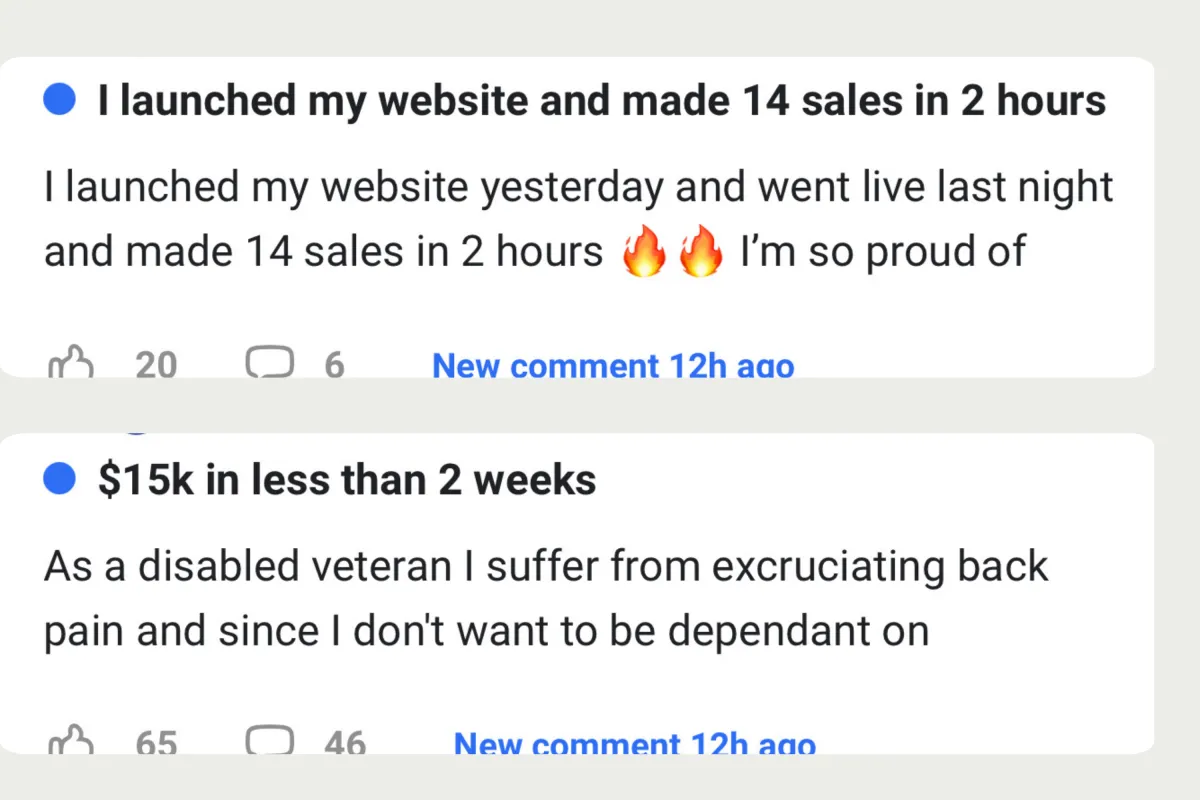Click the comment count 46
The height and width of the screenshot is (800, 1200).
(x=345, y=743)
